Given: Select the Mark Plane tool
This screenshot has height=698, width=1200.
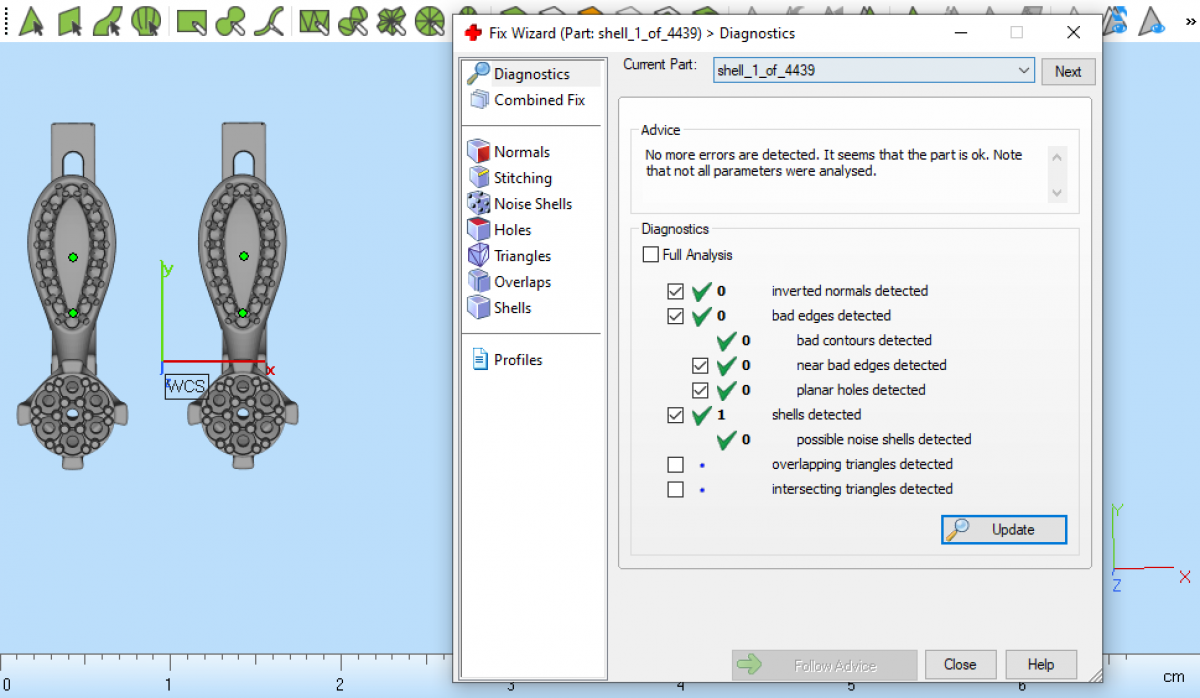Looking at the screenshot, I should [70, 20].
